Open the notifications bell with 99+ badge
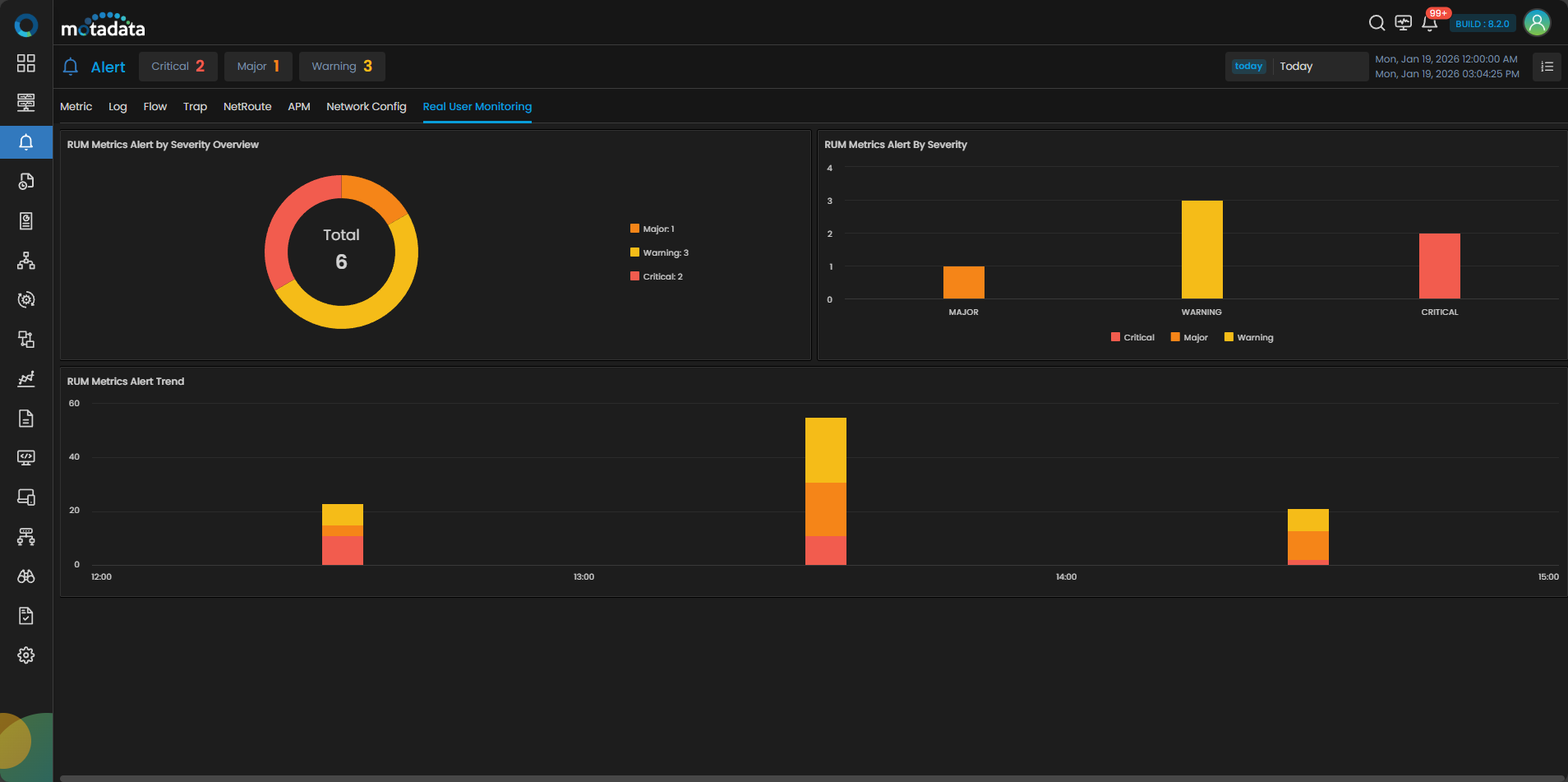 (1430, 23)
